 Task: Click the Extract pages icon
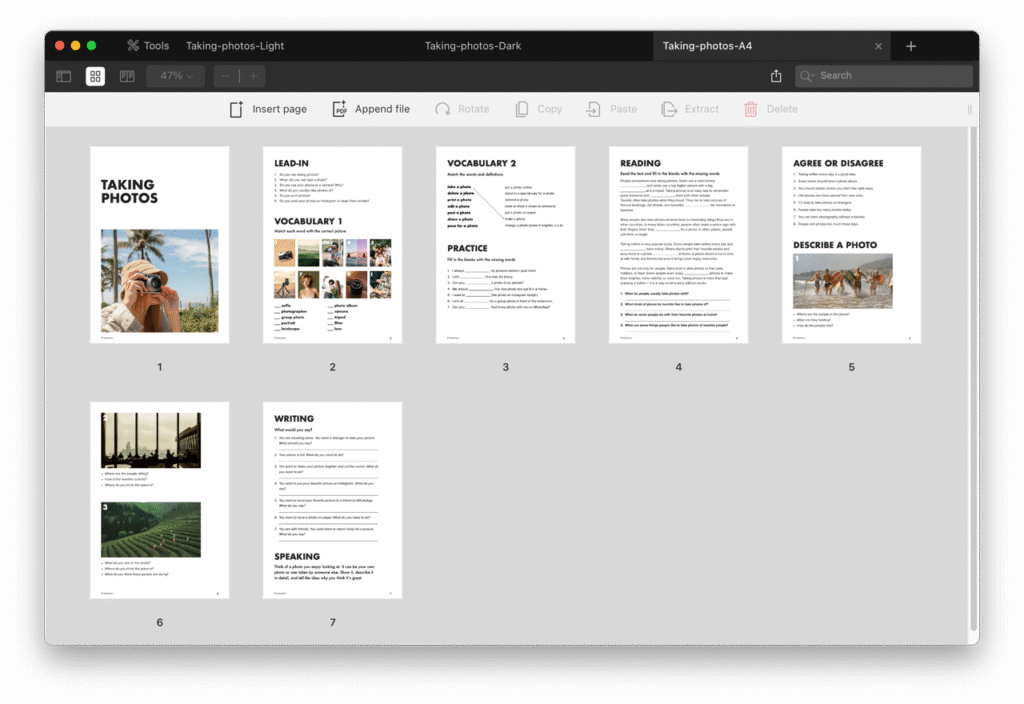click(x=669, y=109)
